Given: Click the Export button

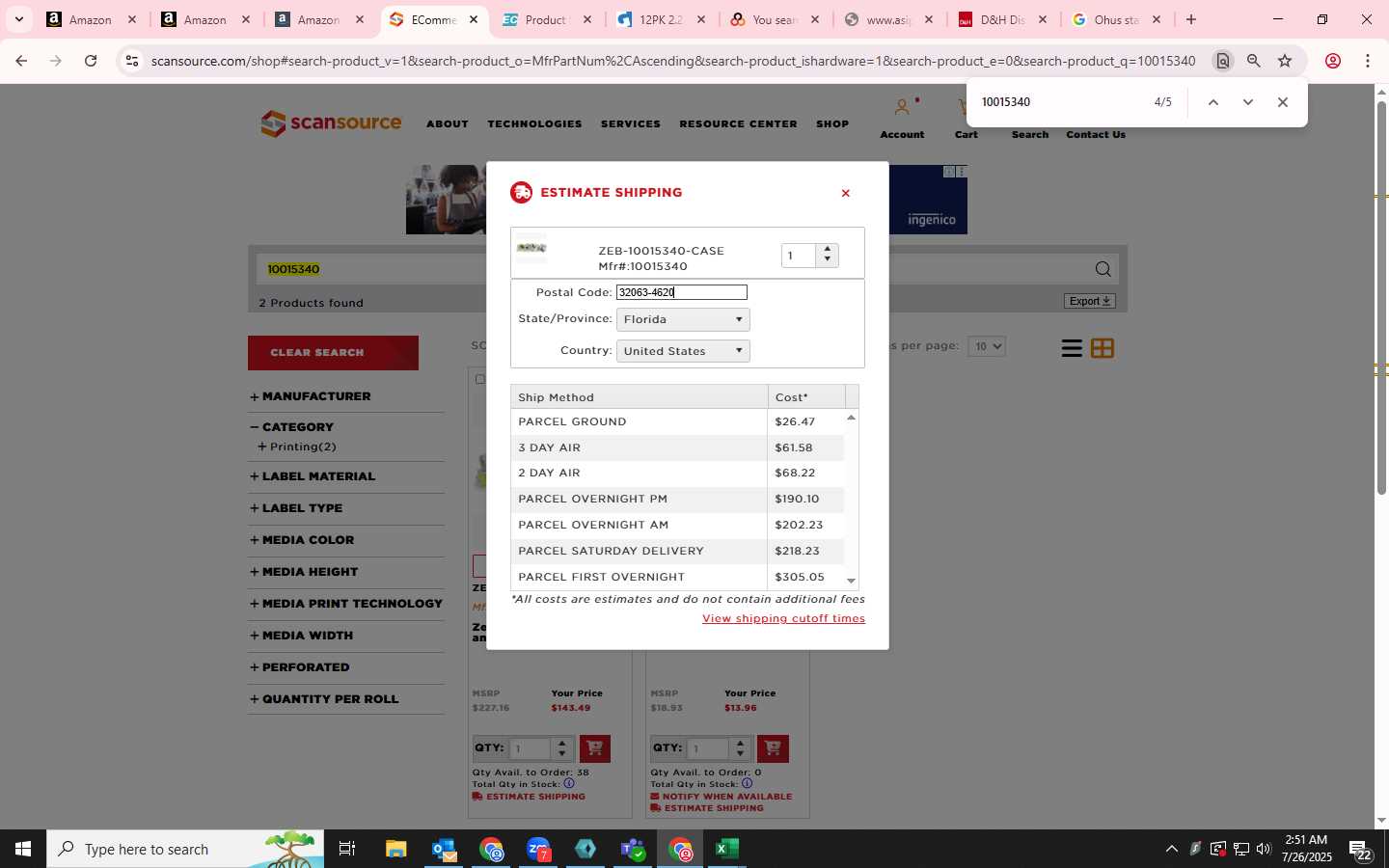Looking at the screenshot, I should pyautogui.click(x=1090, y=301).
